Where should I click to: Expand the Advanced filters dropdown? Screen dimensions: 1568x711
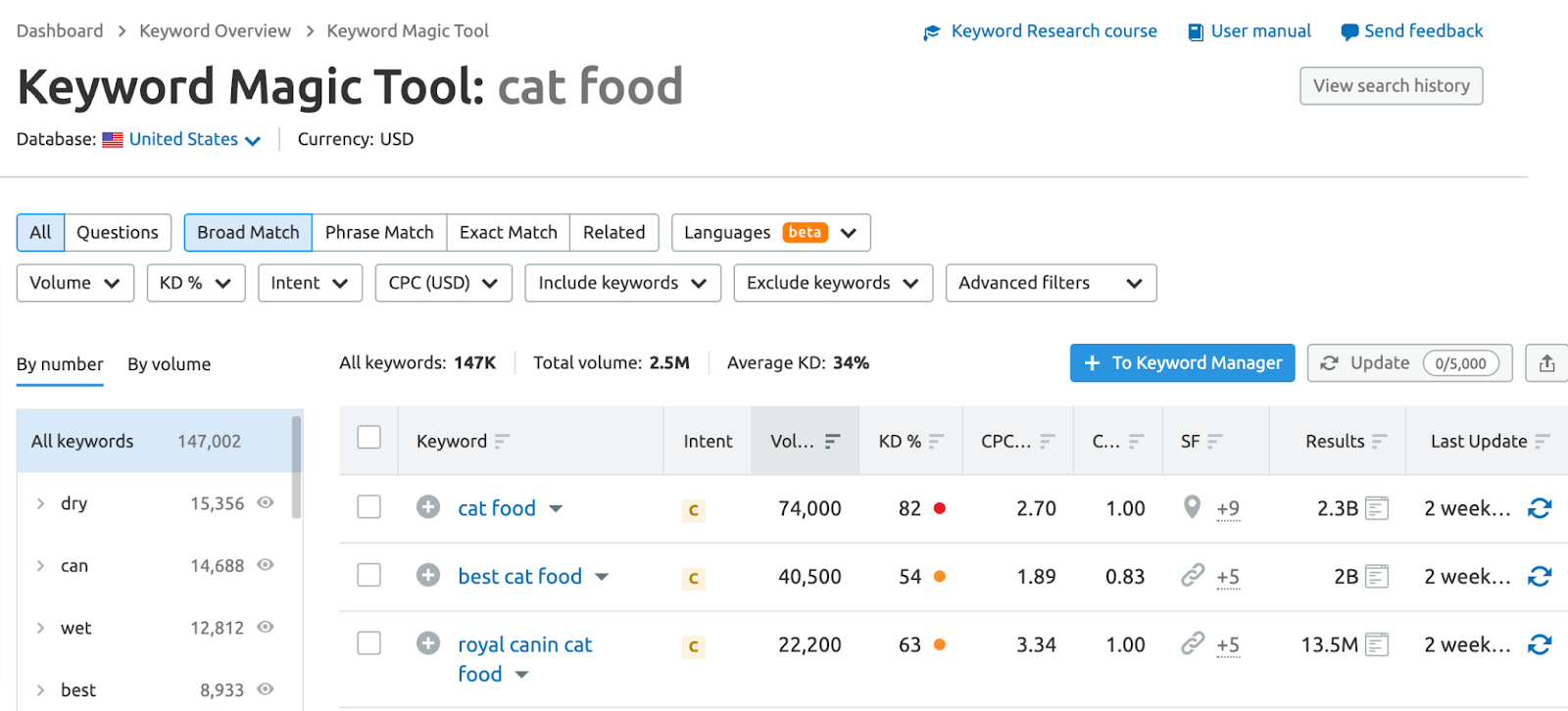1050,283
